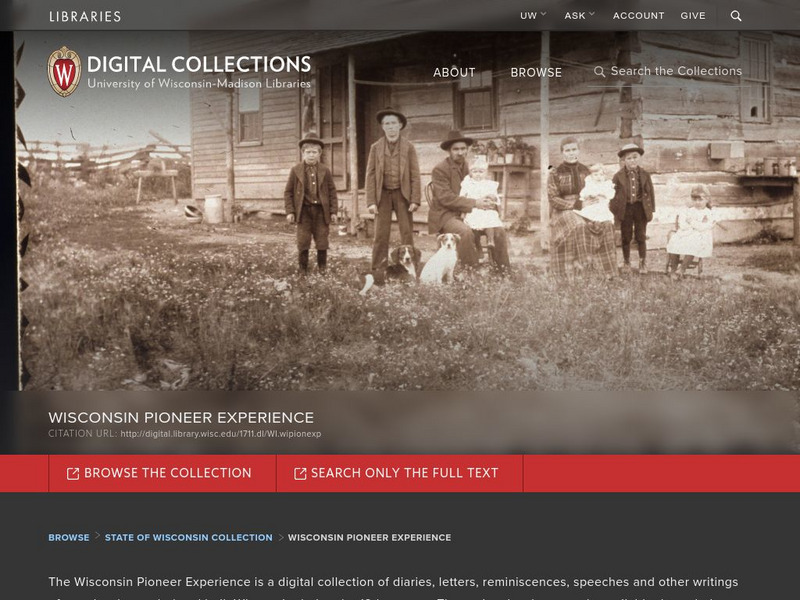The image size is (800, 600).
Task: Open the ABOUT navigation item
Action: pos(454,72)
